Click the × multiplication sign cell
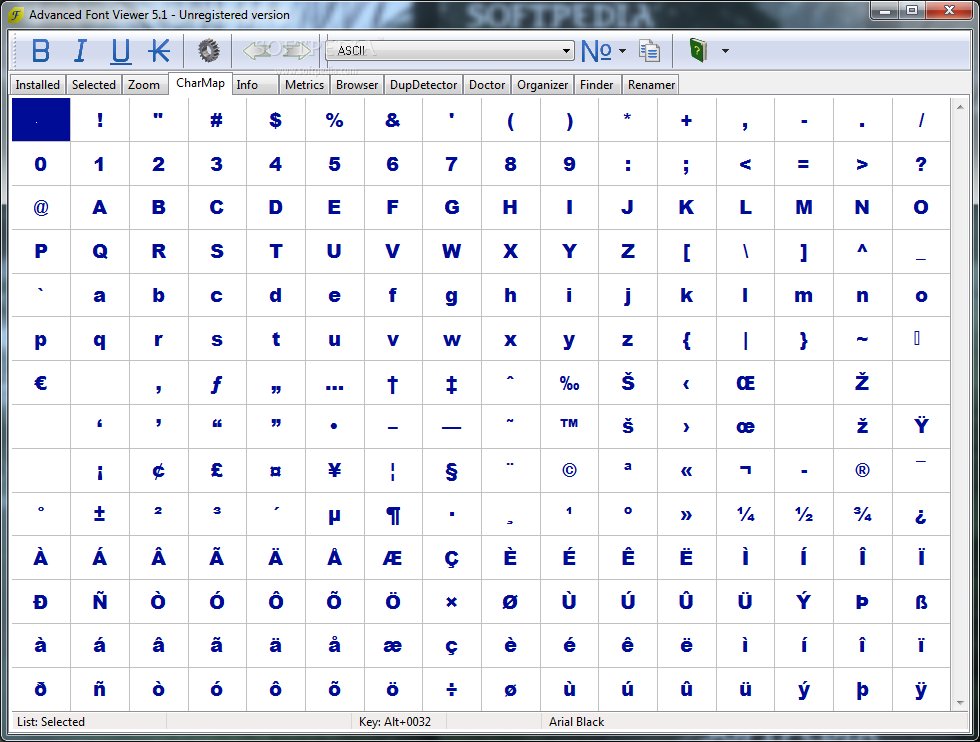 coord(451,601)
